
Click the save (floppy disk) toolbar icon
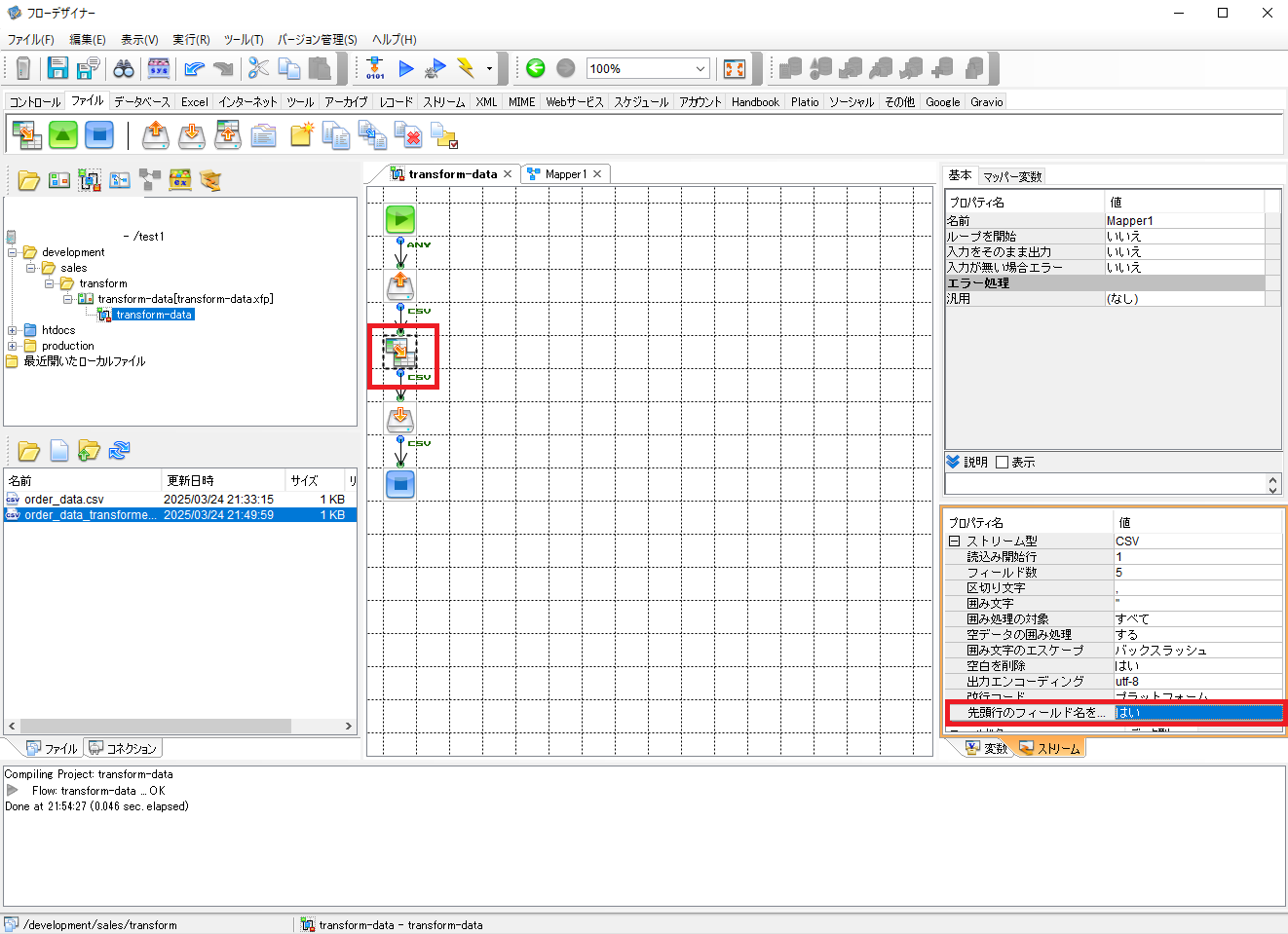[x=58, y=68]
